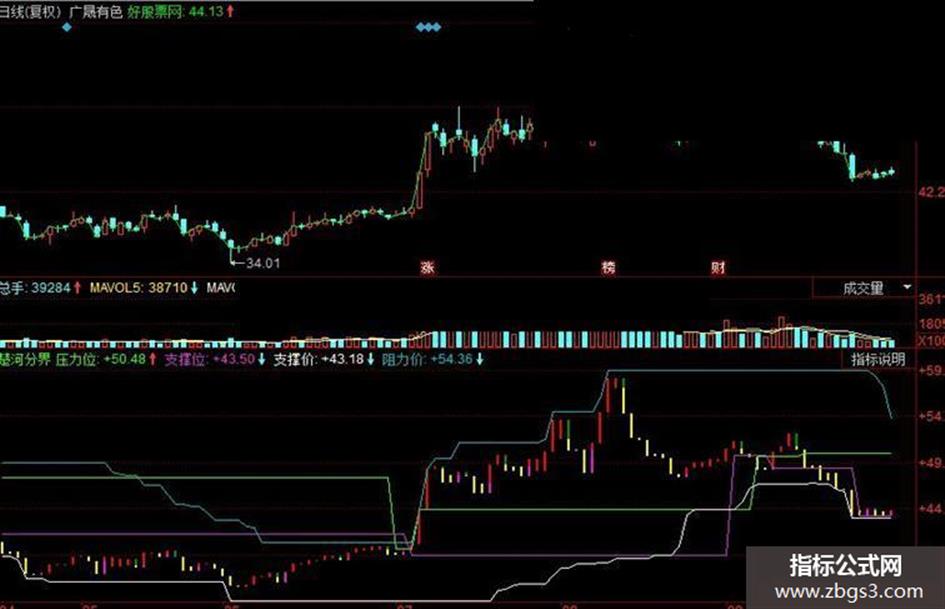
Task: Click the 34.01 low price label
Action: click(x=263, y=263)
